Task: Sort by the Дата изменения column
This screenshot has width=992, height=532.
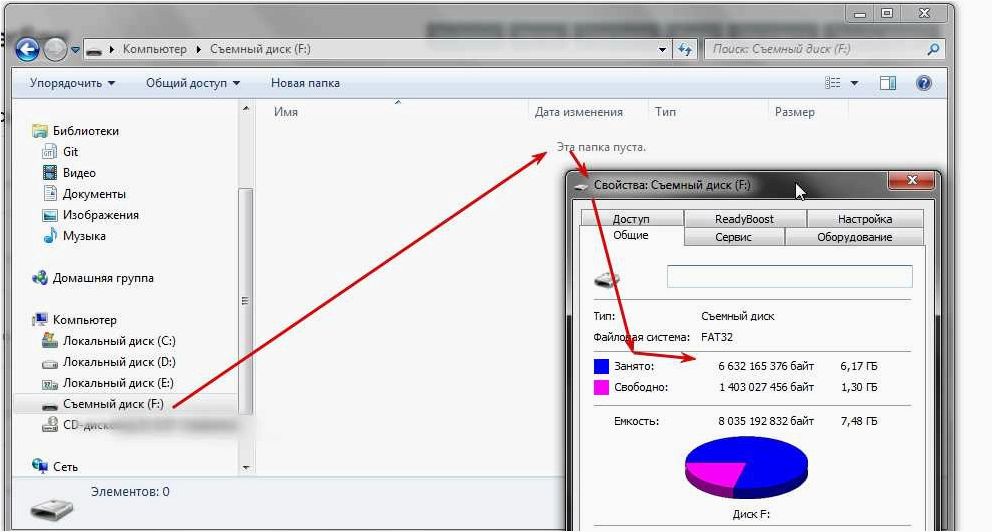Action: click(x=578, y=112)
